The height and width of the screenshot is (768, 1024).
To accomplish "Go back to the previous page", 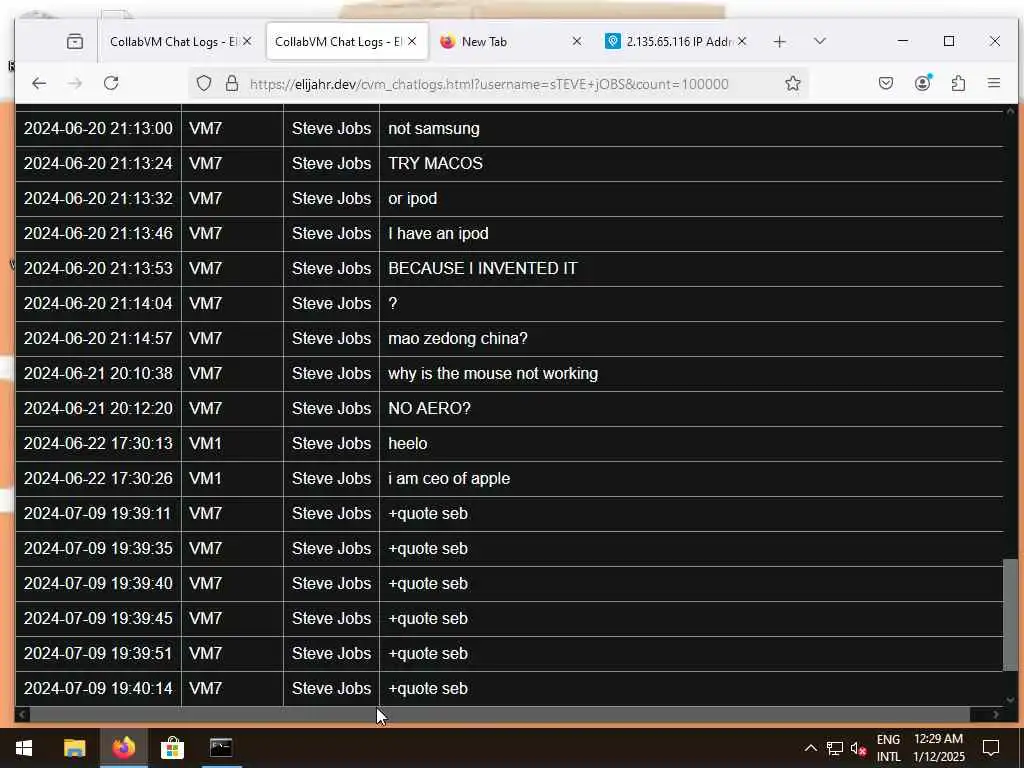I will click(39, 84).
